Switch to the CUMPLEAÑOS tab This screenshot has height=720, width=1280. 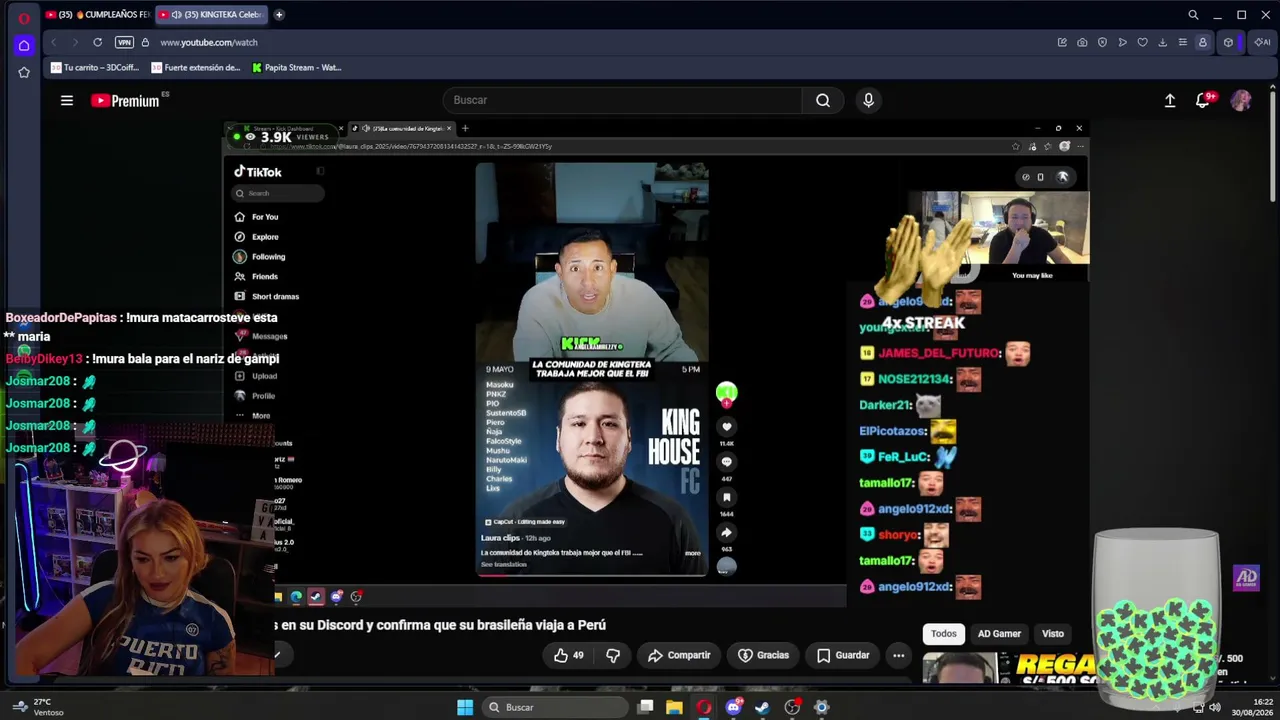click(96, 15)
